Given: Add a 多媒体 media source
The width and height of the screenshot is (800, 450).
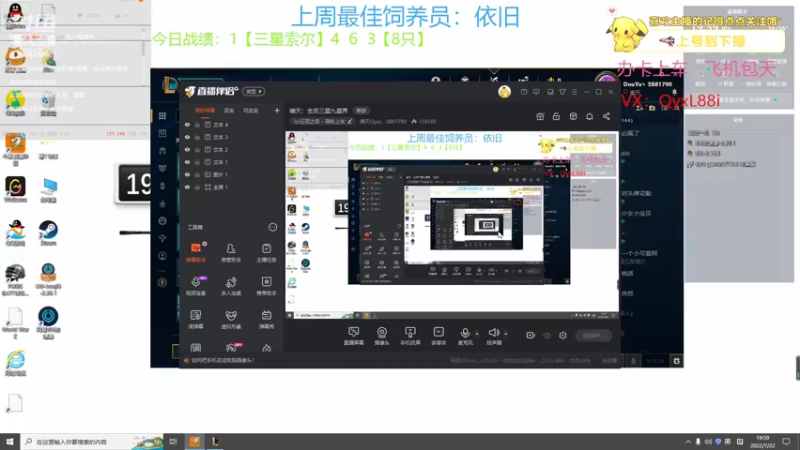Looking at the screenshot, I should click(438, 336).
